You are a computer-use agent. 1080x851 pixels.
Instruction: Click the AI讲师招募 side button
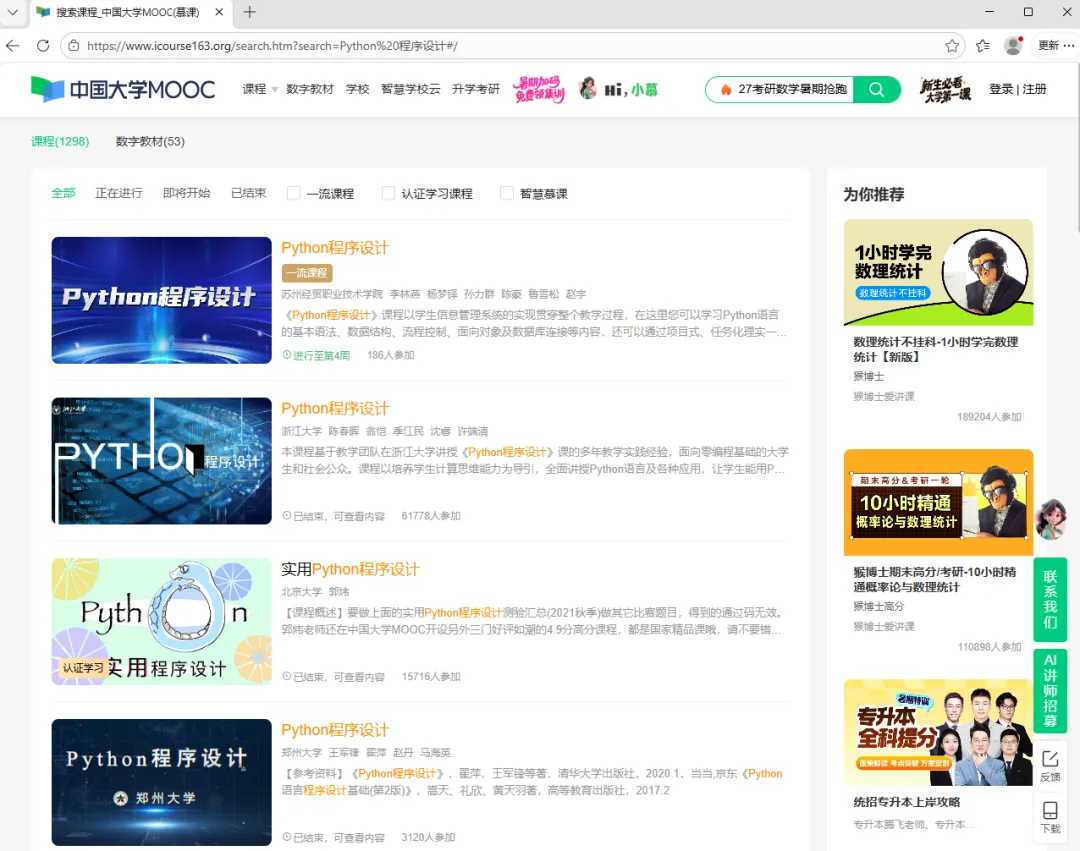pos(1050,691)
